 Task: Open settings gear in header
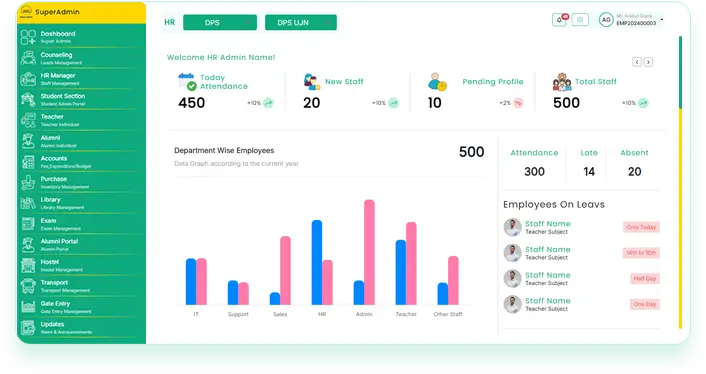tap(580, 20)
